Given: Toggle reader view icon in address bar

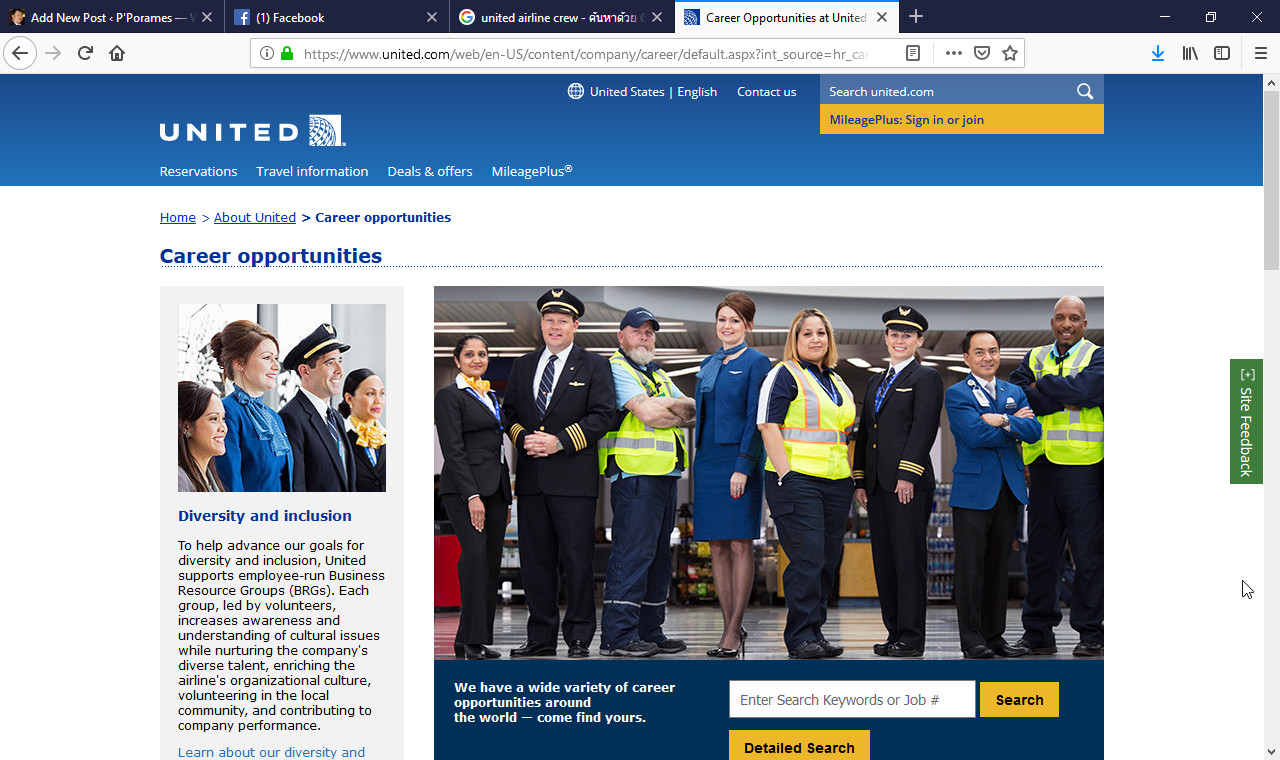Looking at the screenshot, I should point(913,53).
